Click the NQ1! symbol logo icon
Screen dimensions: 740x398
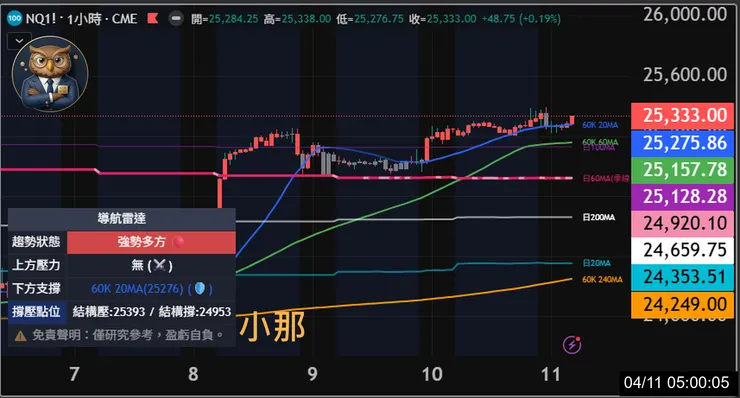tap(15, 18)
